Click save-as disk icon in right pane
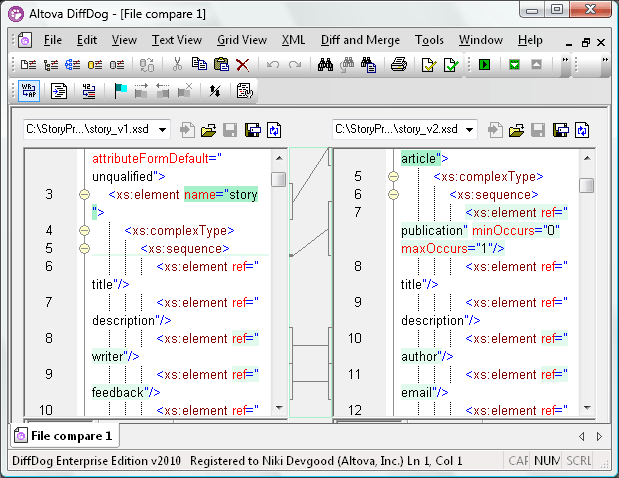619x478 pixels. (x=561, y=130)
